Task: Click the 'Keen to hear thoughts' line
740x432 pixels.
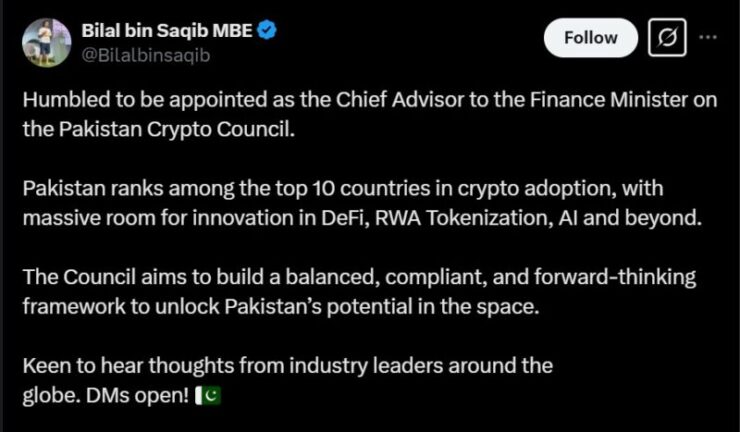Action: click(x=287, y=366)
